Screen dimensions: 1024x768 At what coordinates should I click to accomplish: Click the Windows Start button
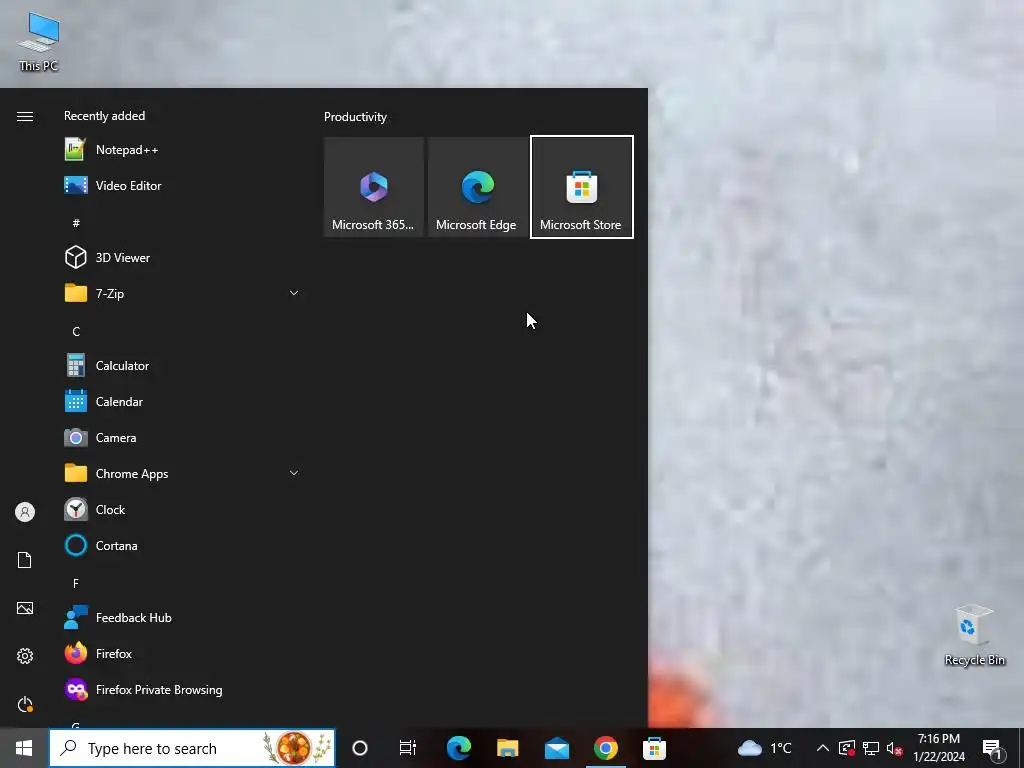[24, 748]
